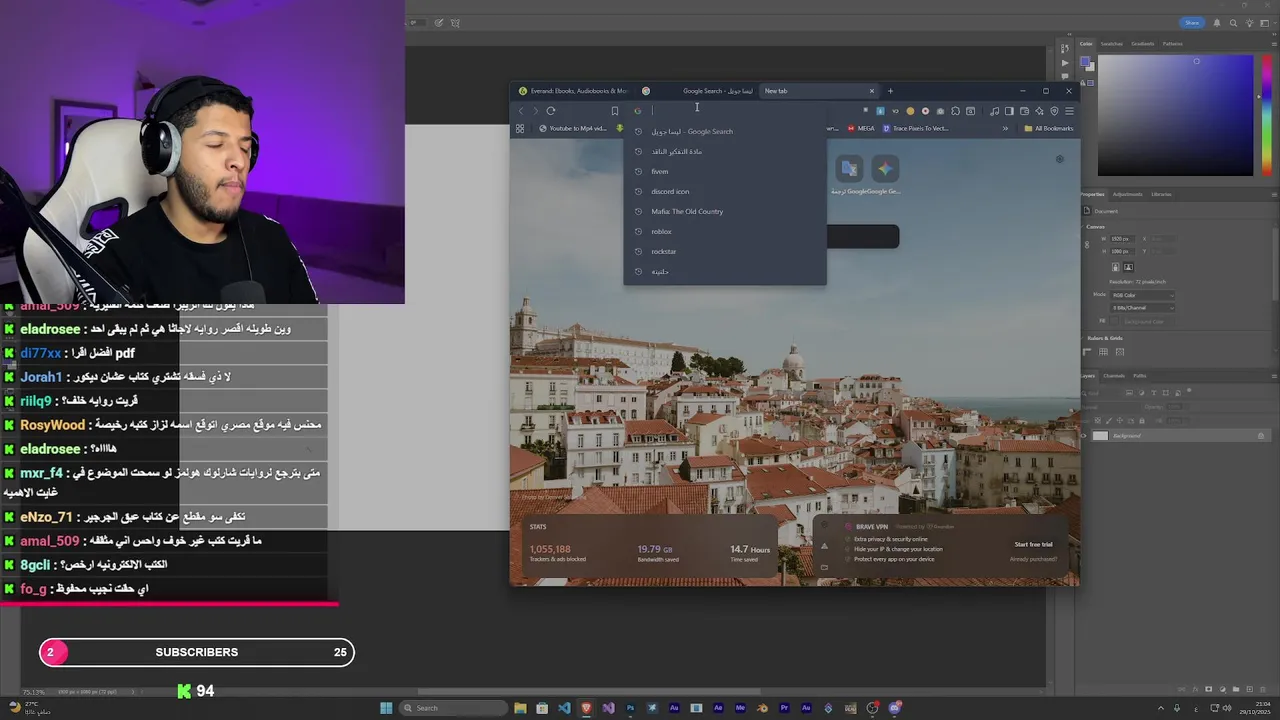Toggle the Brave sidebar panel icon
The width and height of the screenshot is (1280, 720).
pyautogui.click(x=1009, y=111)
